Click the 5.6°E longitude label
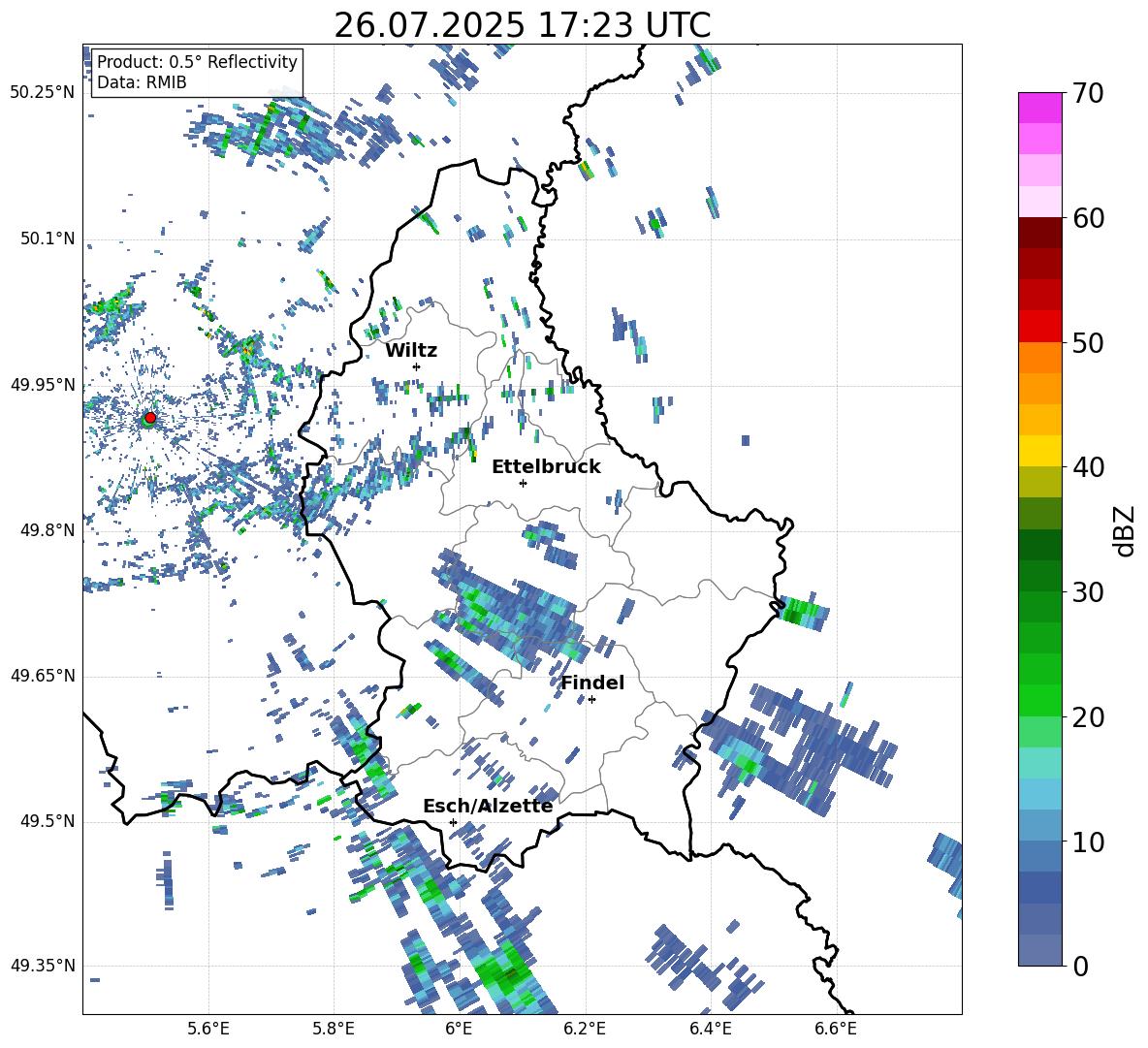Screen dimensions: 1148x1048 (x=208, y=1029)
